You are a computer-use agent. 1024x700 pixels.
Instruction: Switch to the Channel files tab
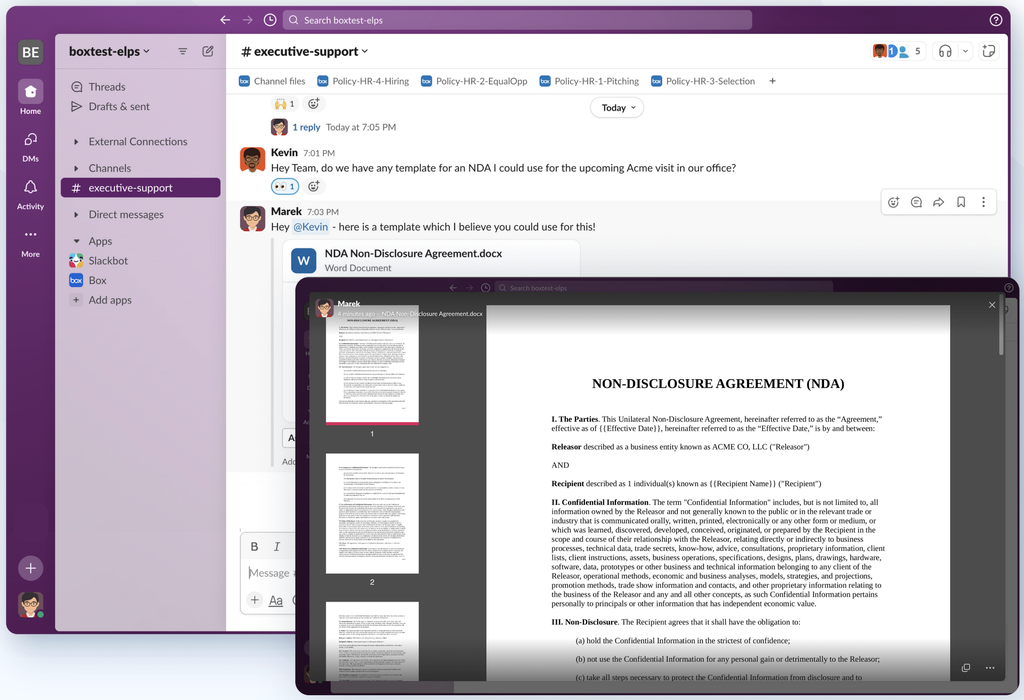(x=272, y=81)
